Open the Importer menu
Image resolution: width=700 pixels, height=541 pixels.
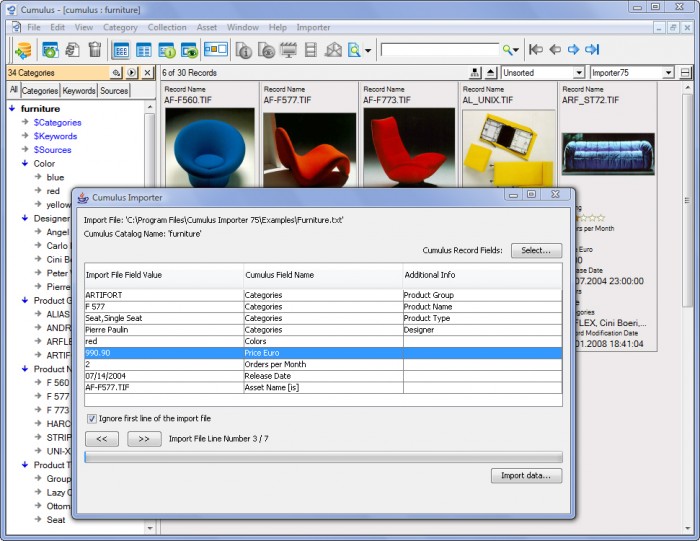pyautogui.click(x=313, y=27)
